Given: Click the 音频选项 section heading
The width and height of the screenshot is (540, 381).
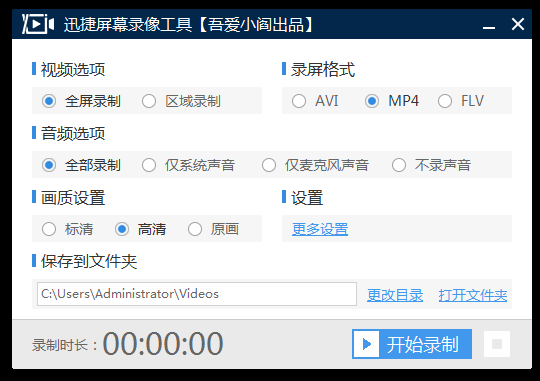Looking at the screenshot, I should pos(73,133).
